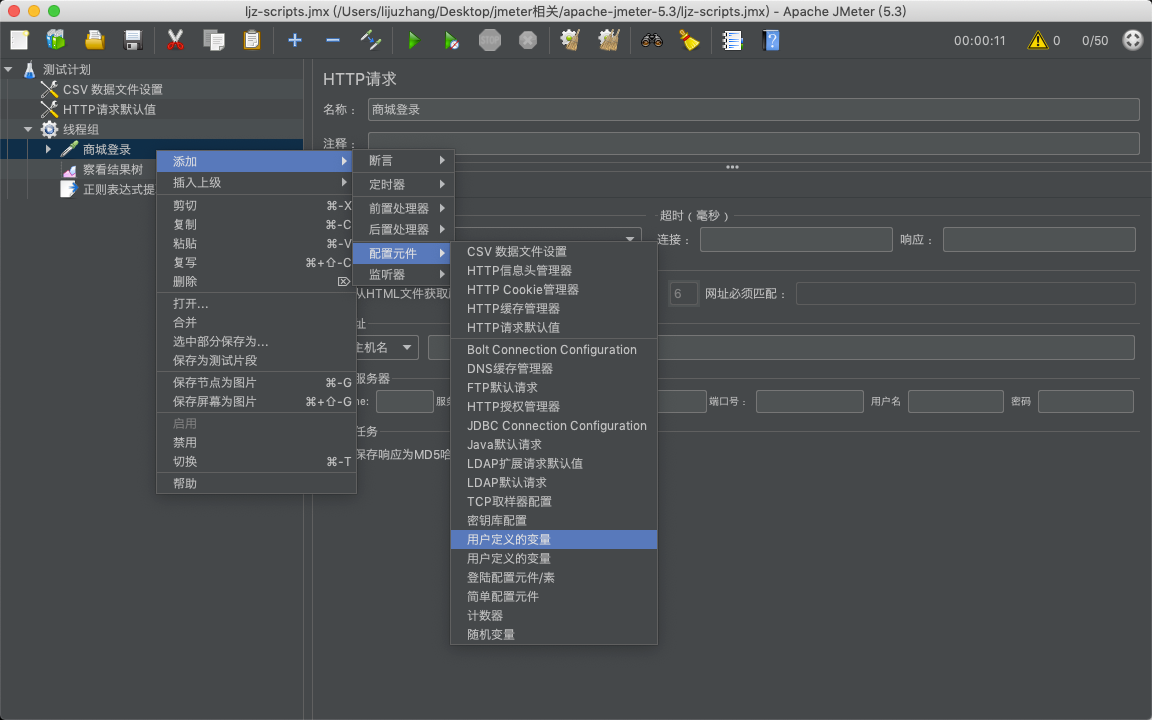The height and width of the screenshot is (720, 1152).
Task: Open the Templates icon in toolbar
Action: [x=56, y=40]
